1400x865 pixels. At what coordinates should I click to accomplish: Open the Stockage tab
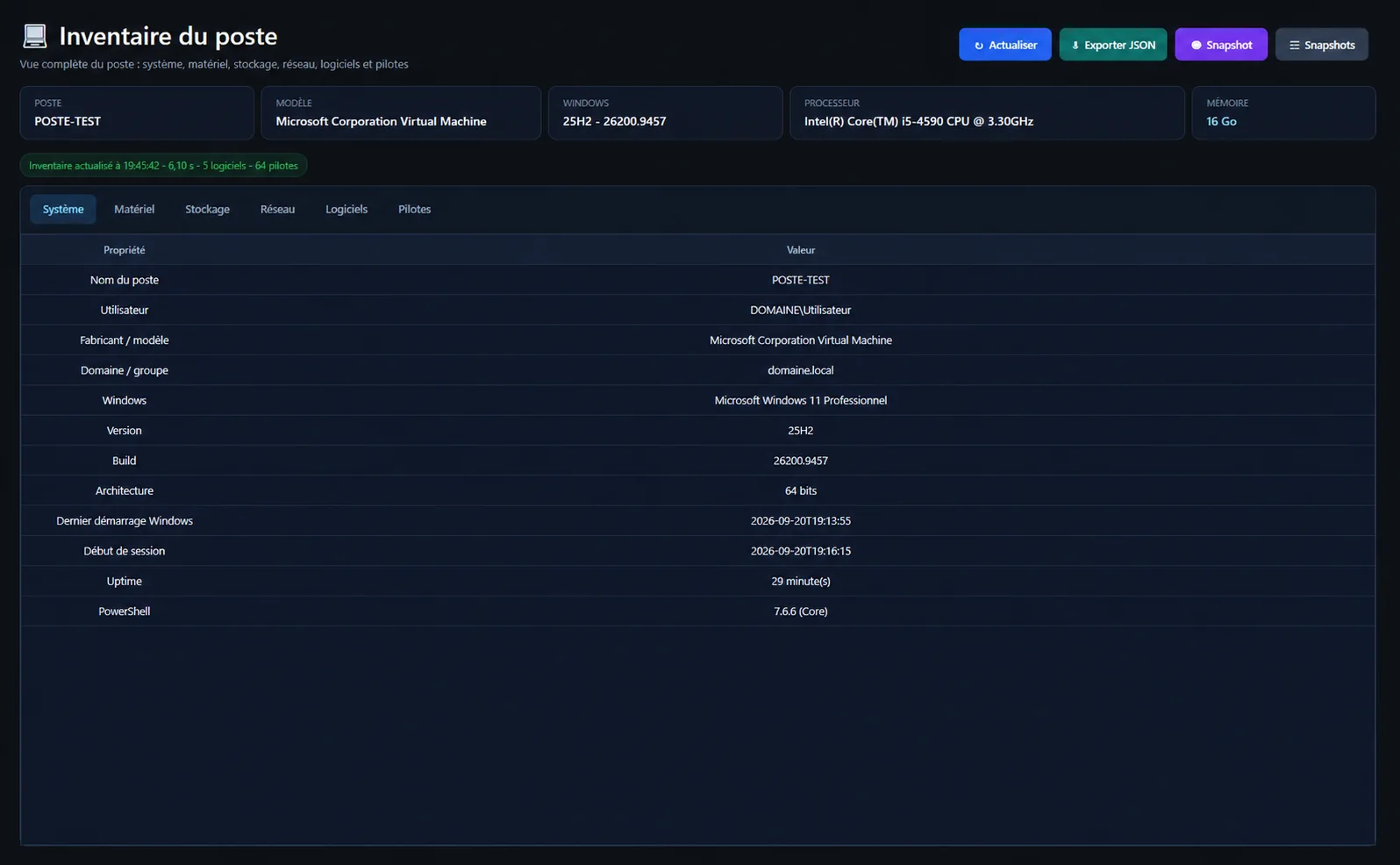coord(207,210)
